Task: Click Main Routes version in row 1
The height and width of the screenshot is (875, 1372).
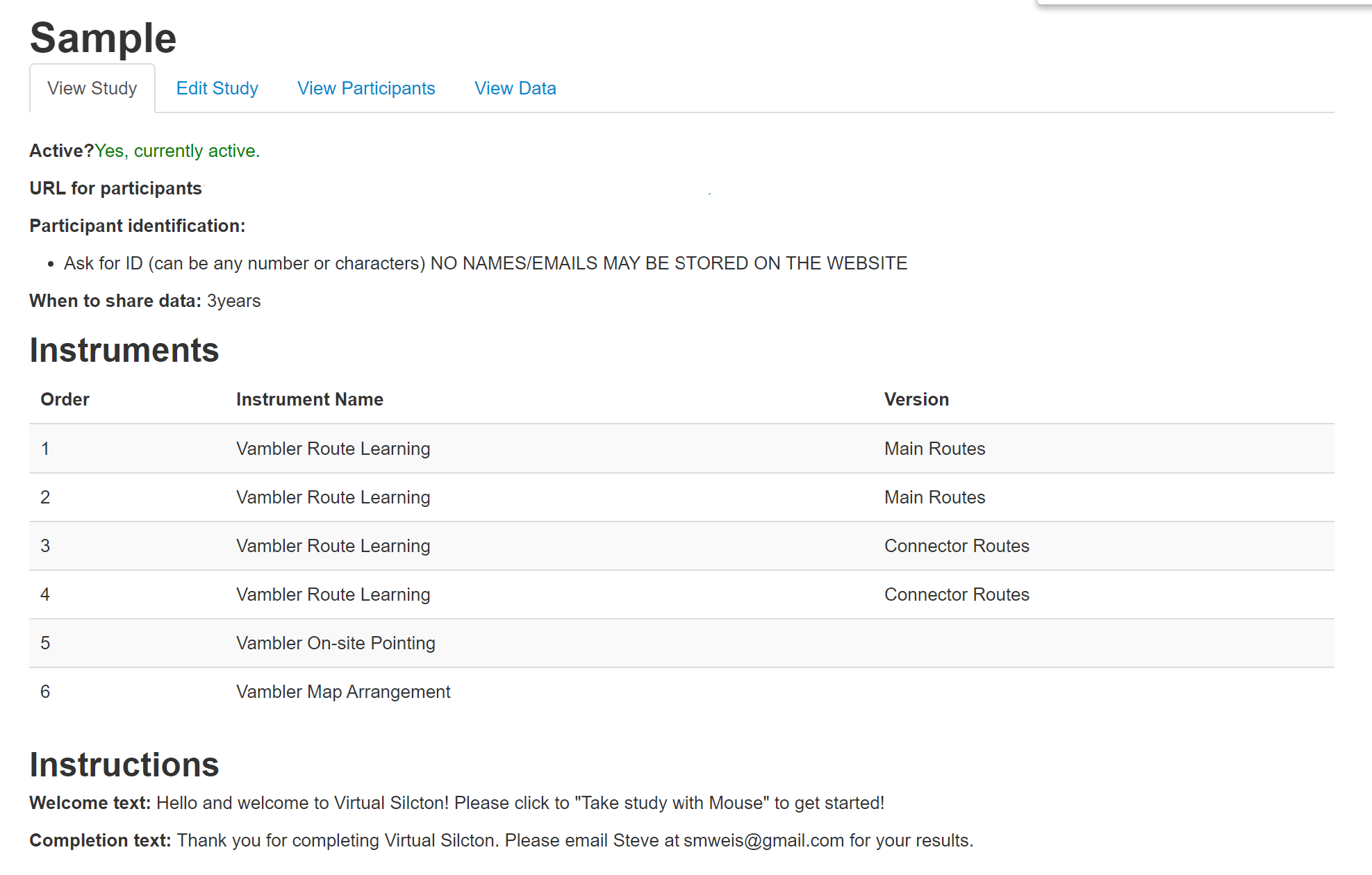Action: pos(934,449)
